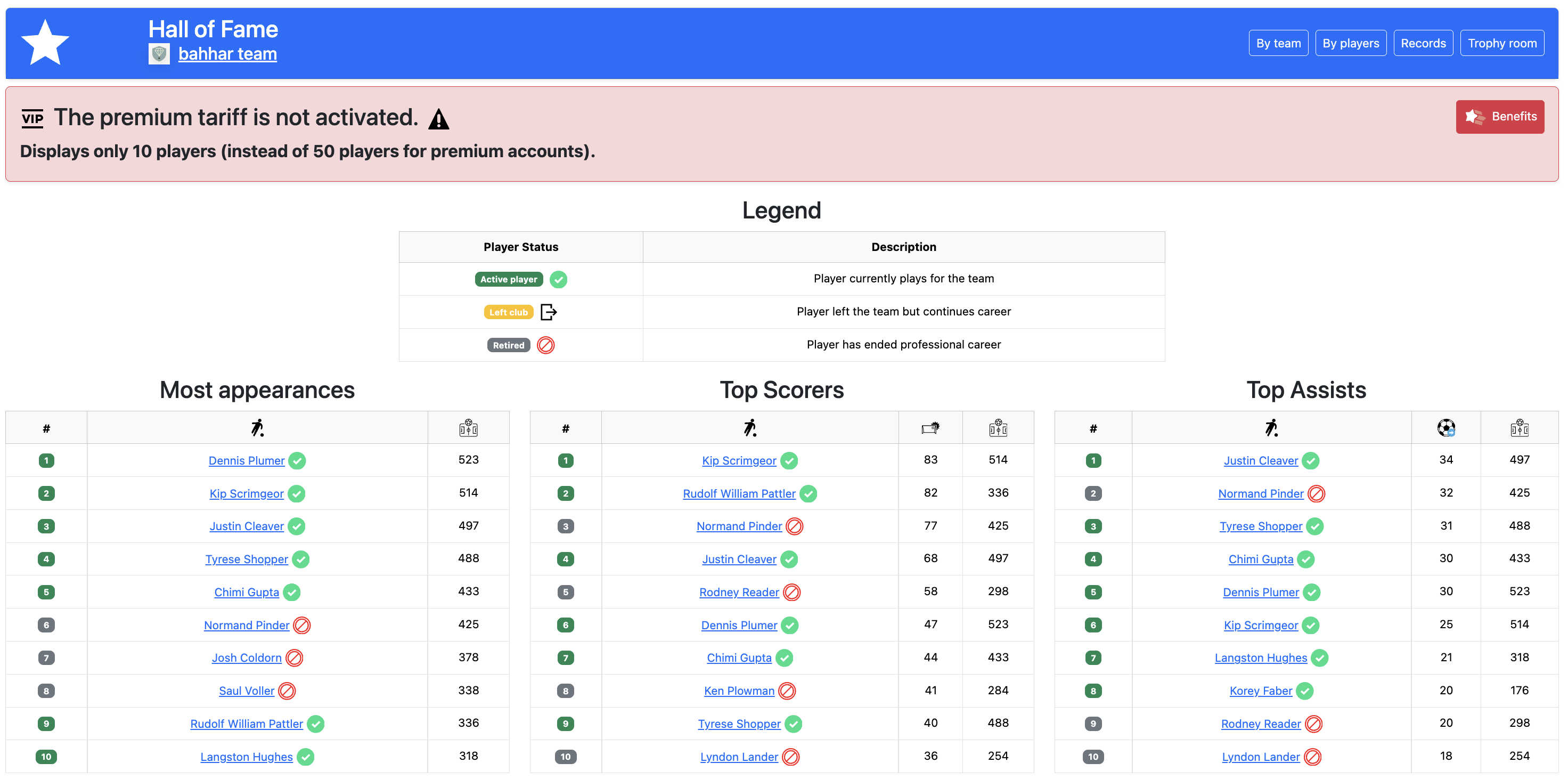Click the Description column header in Legend
1568x779 pixels.
pyautogui.click(x=903, y=247)
